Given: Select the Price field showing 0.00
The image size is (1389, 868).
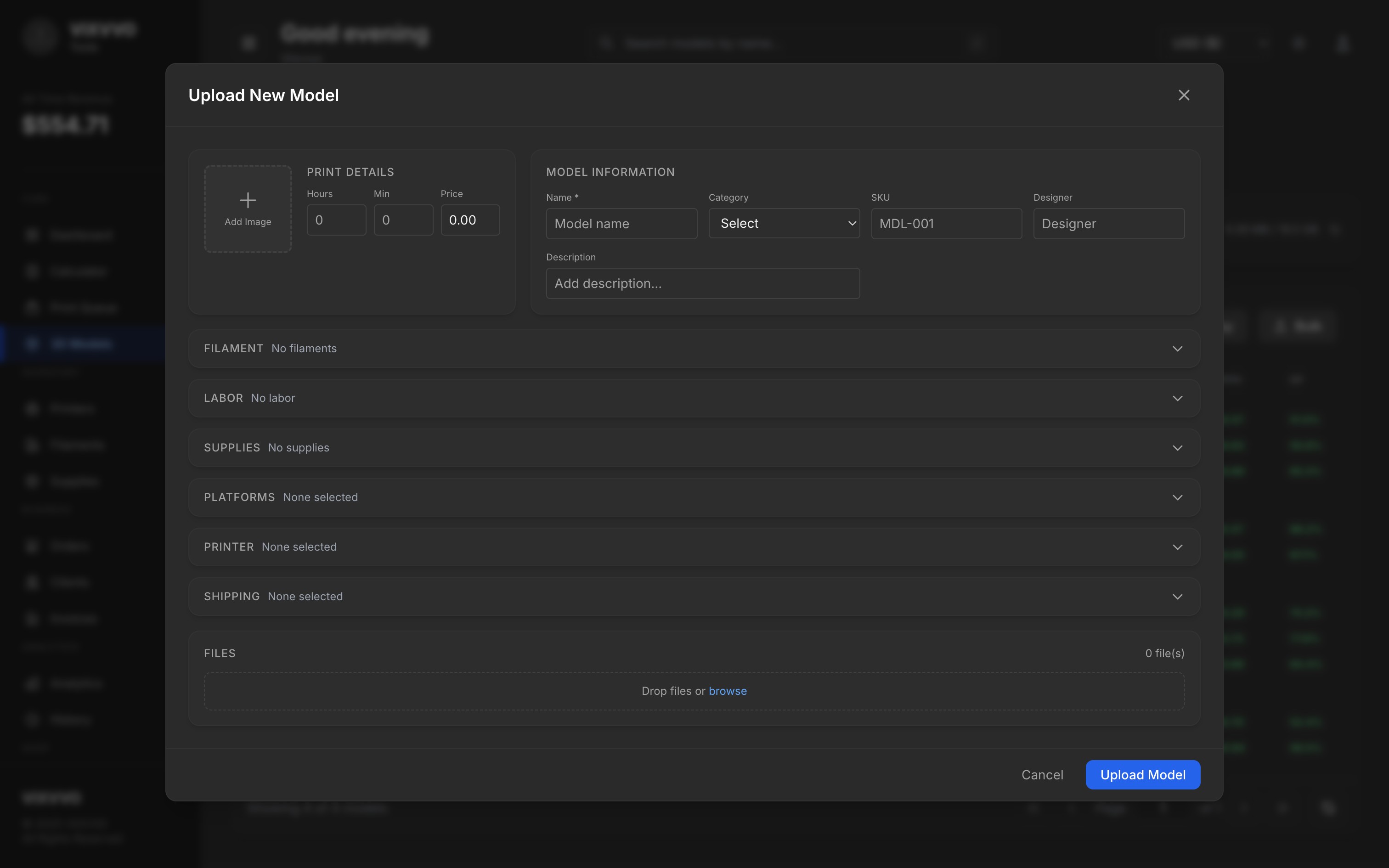Looking at the screenshot, I should pyautogui.click(x=470, y=220).
